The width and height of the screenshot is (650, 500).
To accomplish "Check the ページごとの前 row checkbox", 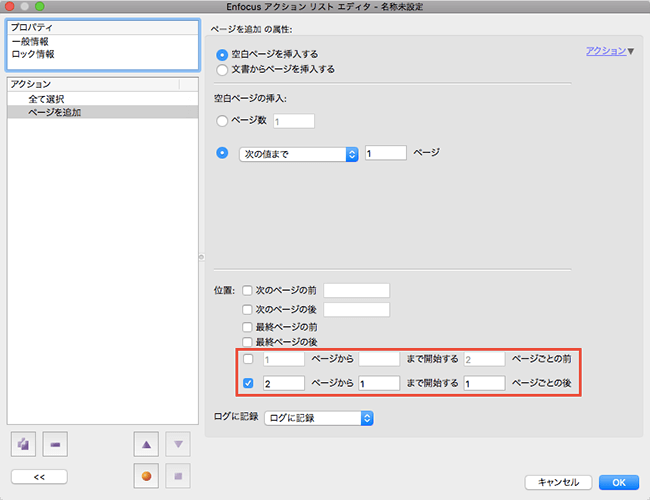I will [248, 359].
